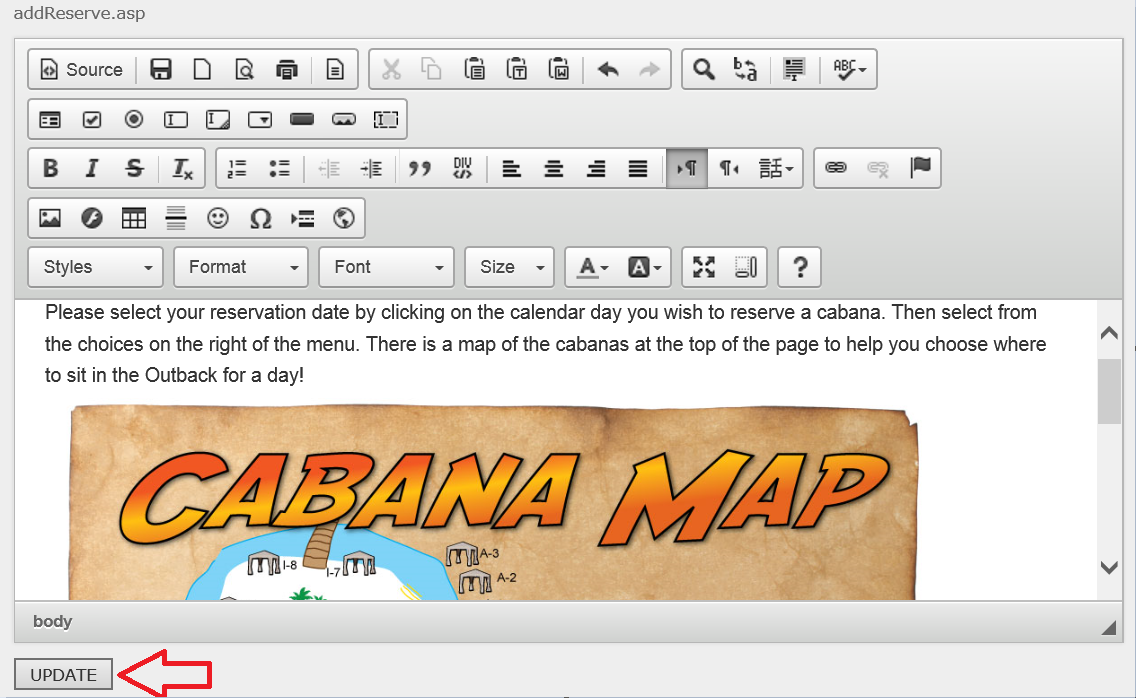Click the Insert Image icon
Image resolution: width=1136 pixels, height=698 pixels.
pos(50,218)
